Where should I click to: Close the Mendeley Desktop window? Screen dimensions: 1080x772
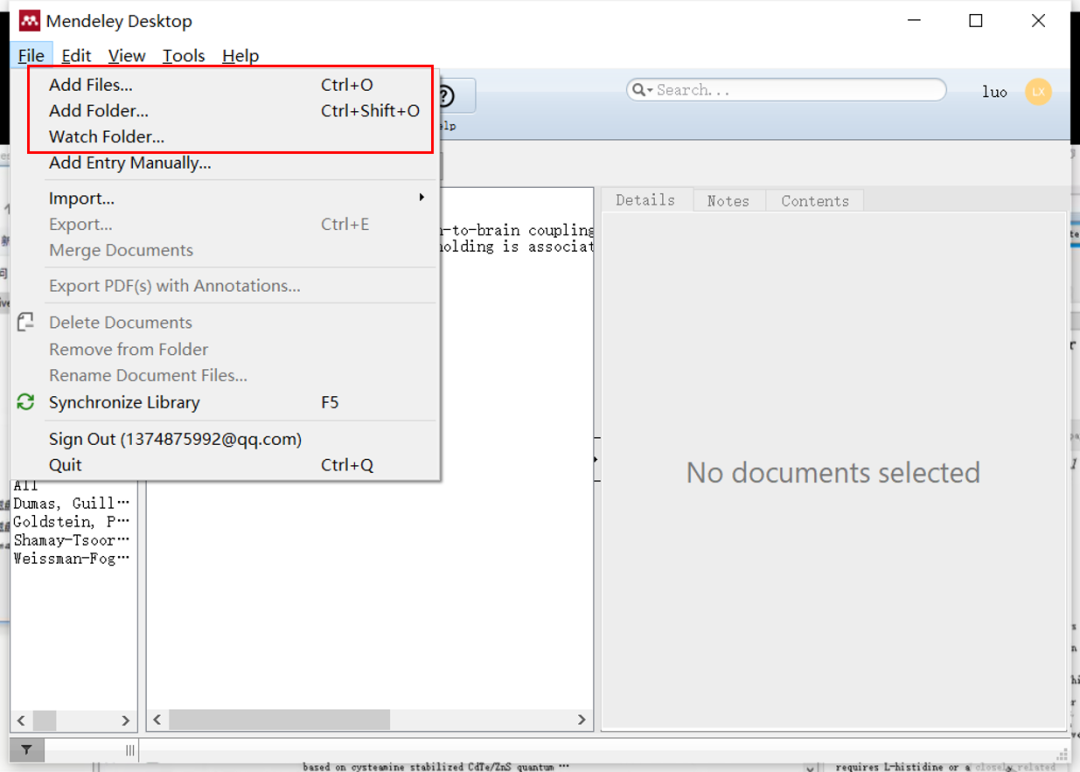click(1038, 21)
